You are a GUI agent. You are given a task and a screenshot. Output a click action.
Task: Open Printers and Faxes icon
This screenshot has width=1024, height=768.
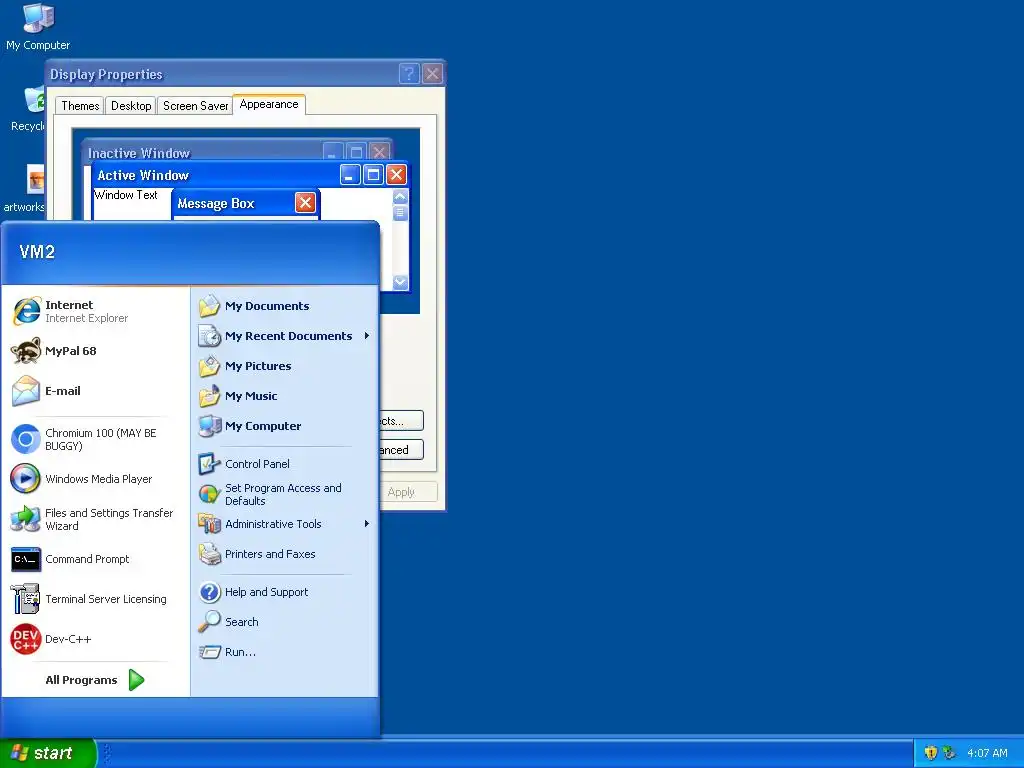point(210,554)
